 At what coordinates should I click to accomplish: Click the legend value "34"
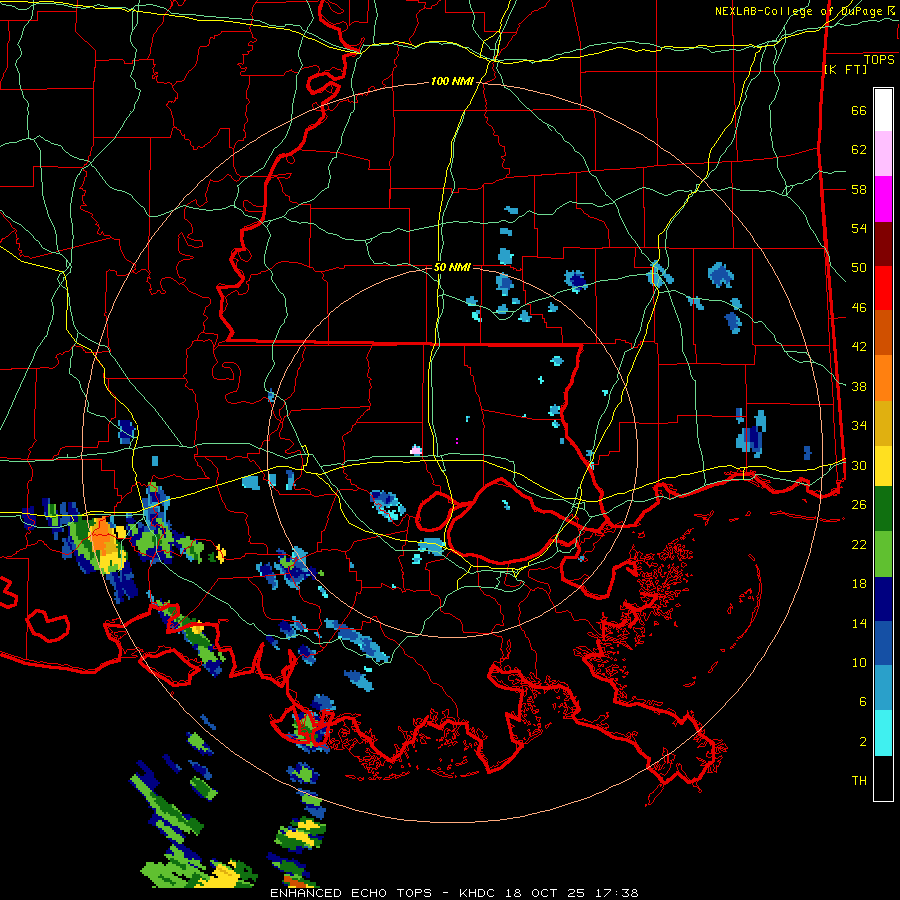(859, 426)
